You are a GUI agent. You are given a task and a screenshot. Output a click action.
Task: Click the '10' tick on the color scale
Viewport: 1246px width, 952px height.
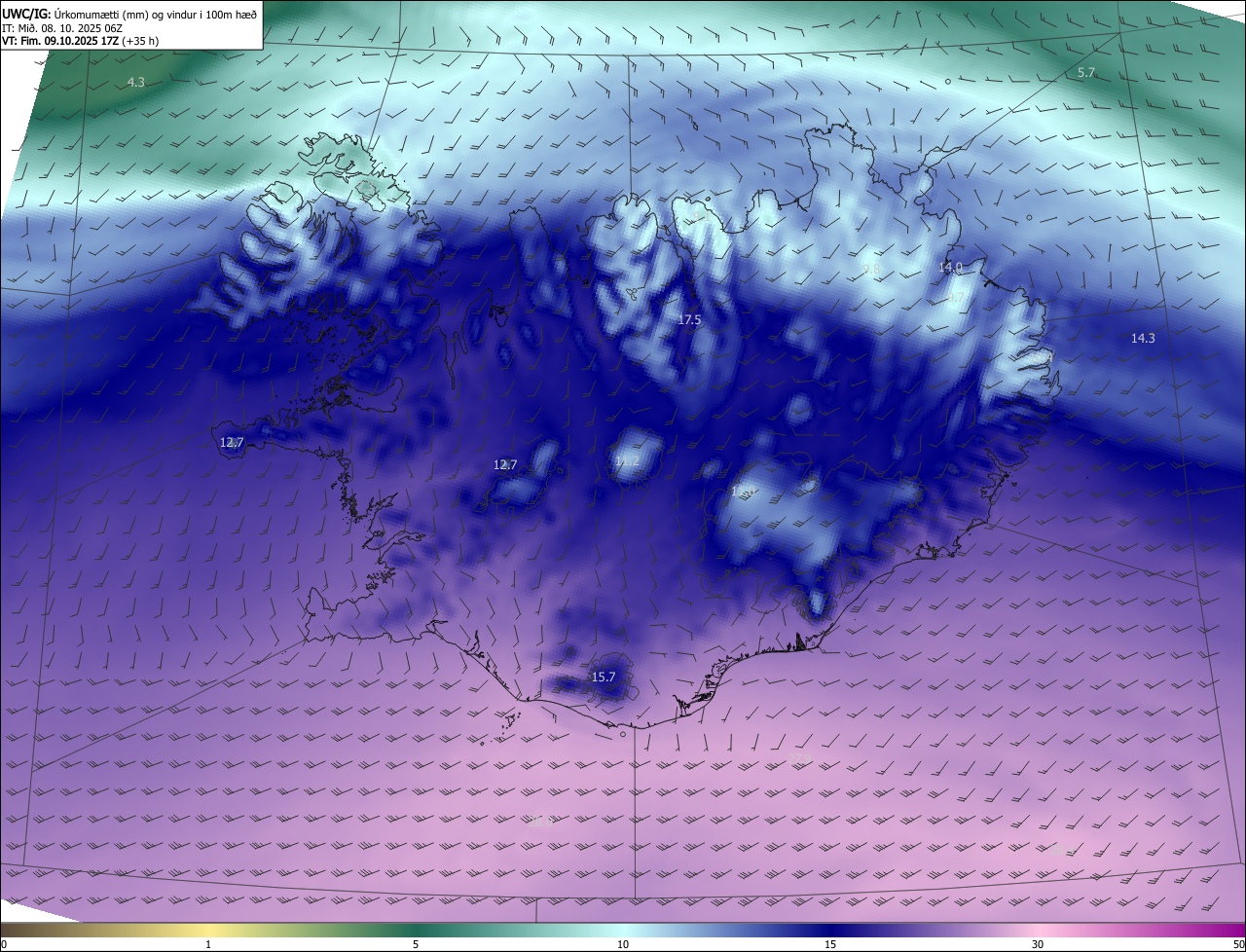[623, 944]
